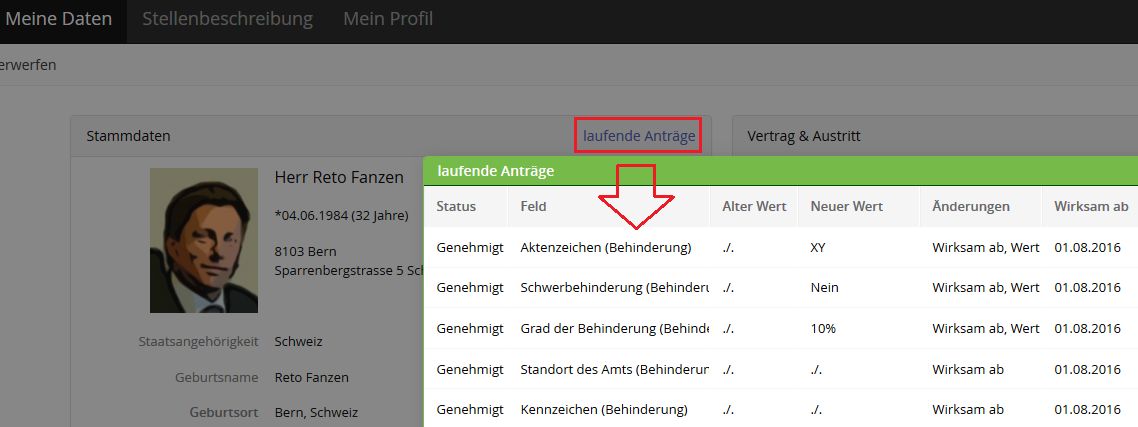Click date 01.08.2016 in Grad der Behinderung row

1087,328
